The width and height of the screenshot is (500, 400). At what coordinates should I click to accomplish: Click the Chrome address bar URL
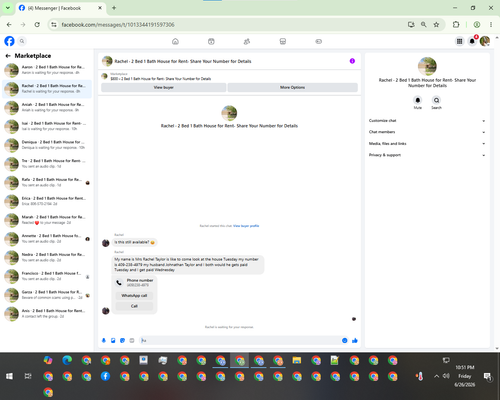[x=118, y=25]
